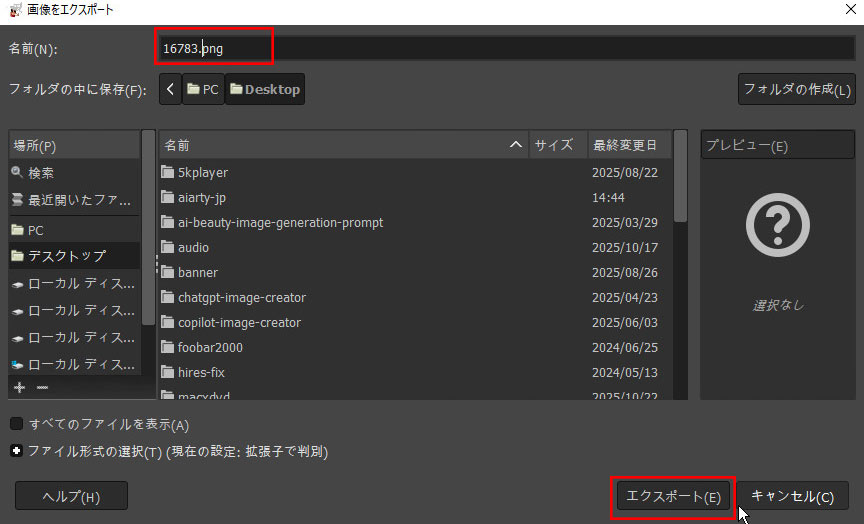Click the Desktop segment in path bar
The height and width of the screenshot is (524, 864).
pyautogui.click(x=265, y=89)
